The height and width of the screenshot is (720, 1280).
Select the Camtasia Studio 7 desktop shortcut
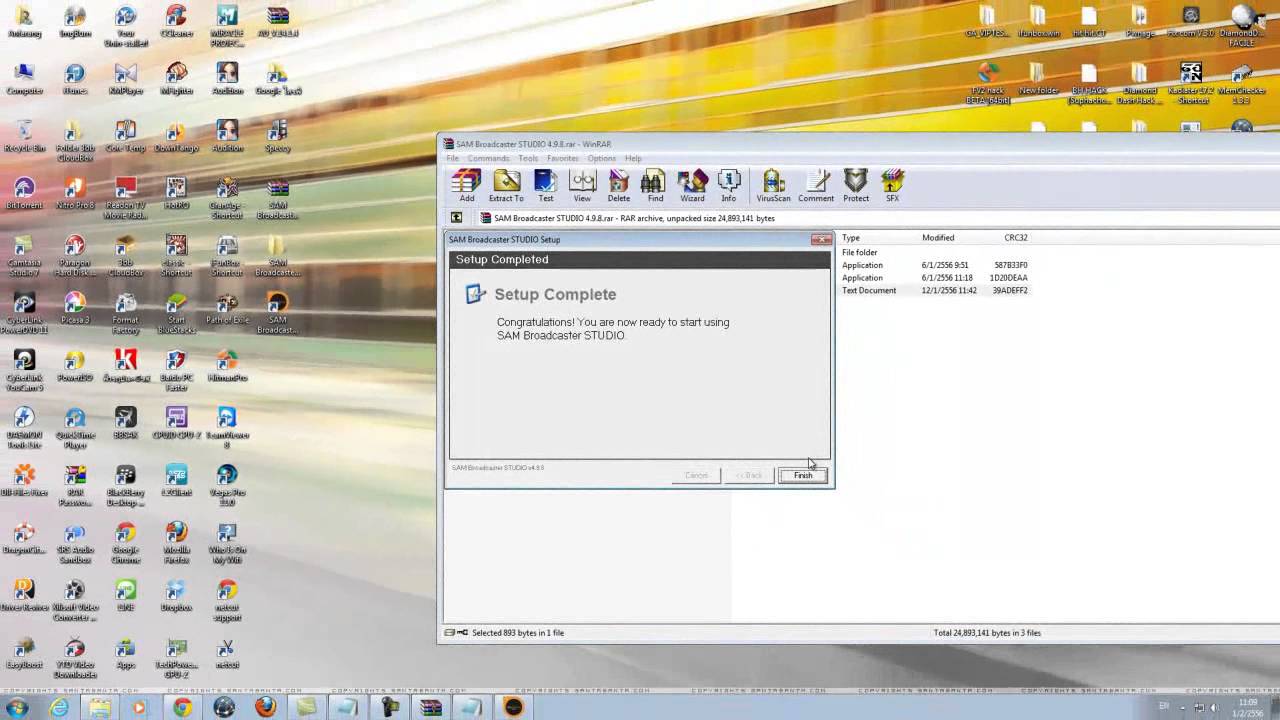point(24,257)
